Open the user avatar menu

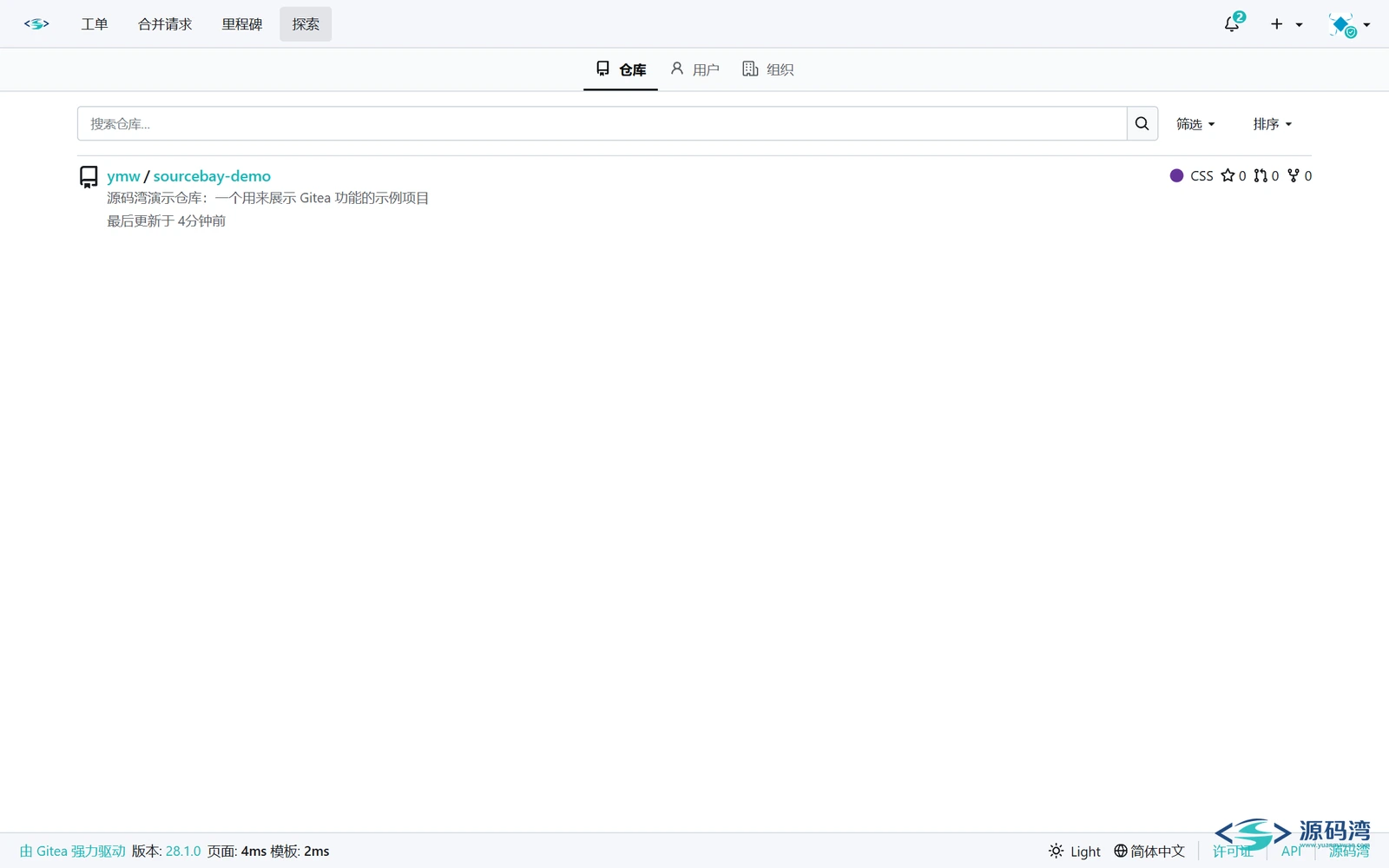coord(1349,24)
